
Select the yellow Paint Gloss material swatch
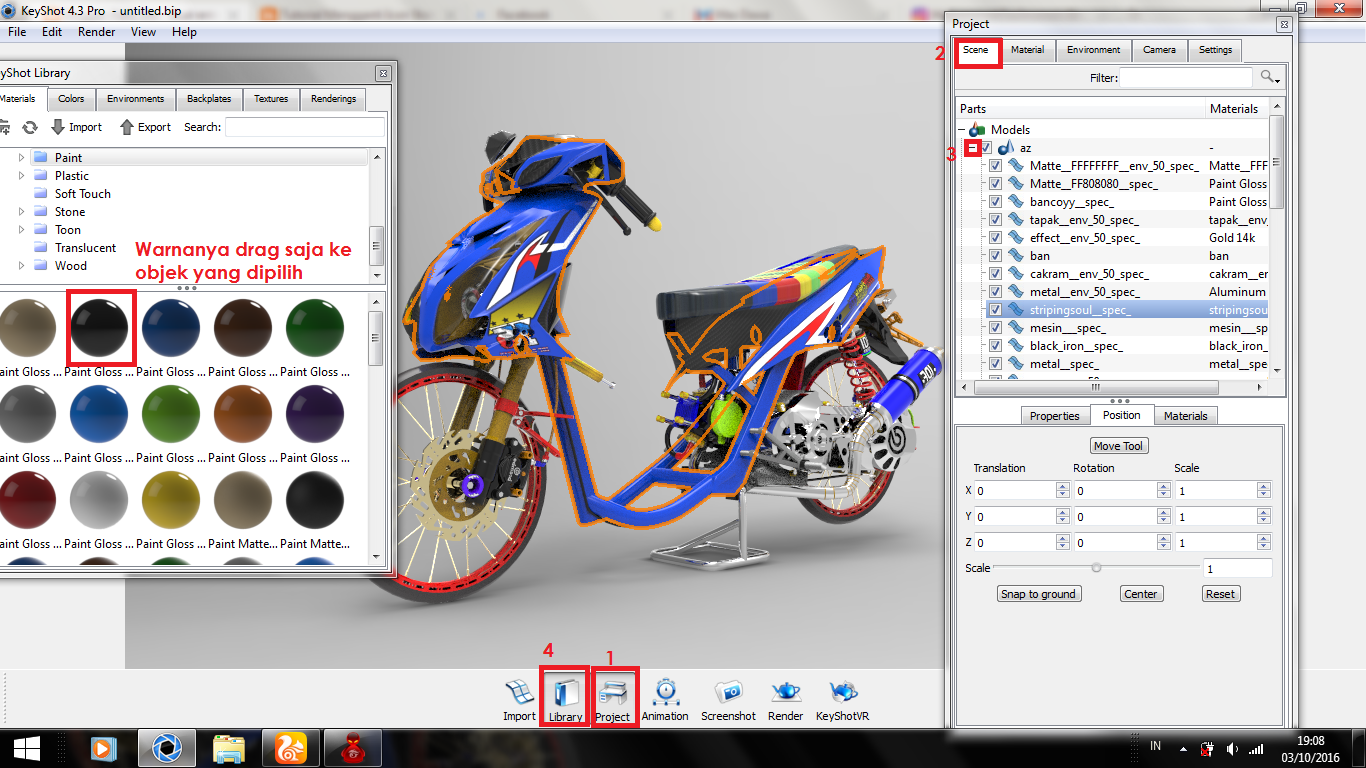tap(171, 500)
